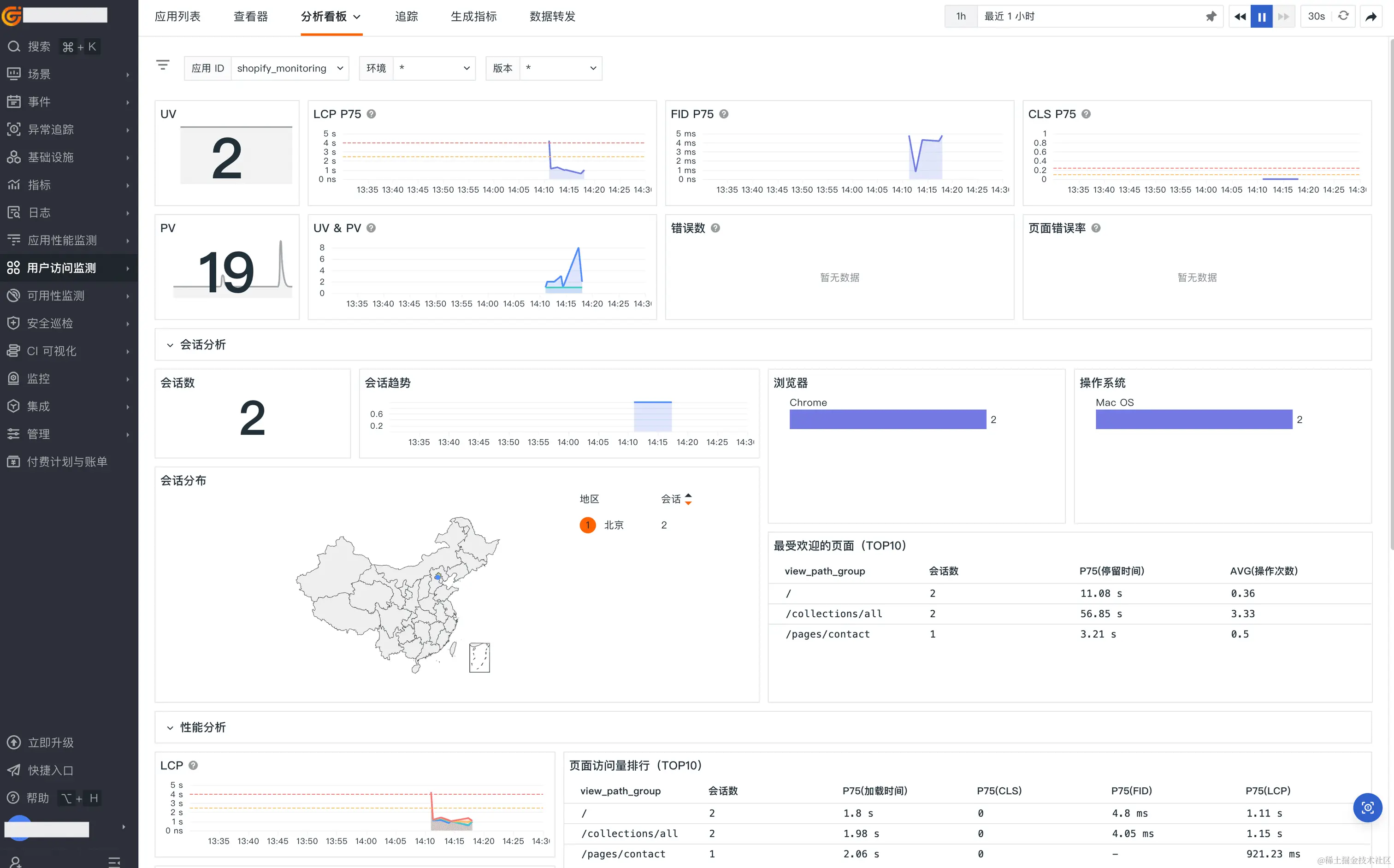Click the help icon next to 错误数
The height and width of the screenshot is (868, 1394).
tap(715, 228)
